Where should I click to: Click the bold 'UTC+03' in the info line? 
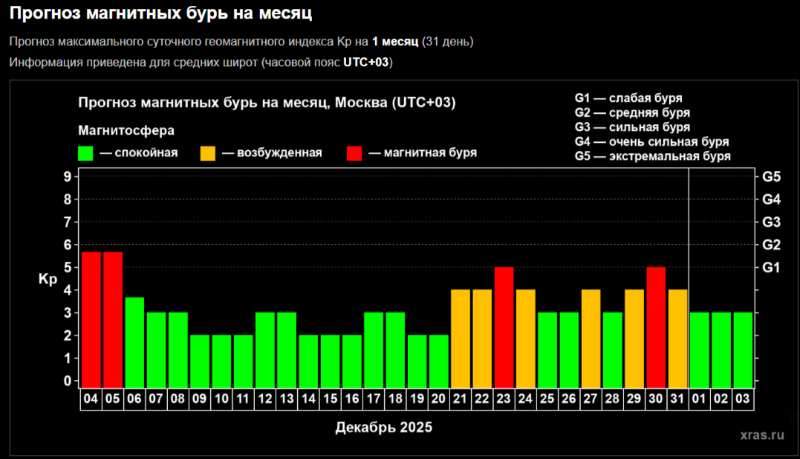[x=366, y=62]
